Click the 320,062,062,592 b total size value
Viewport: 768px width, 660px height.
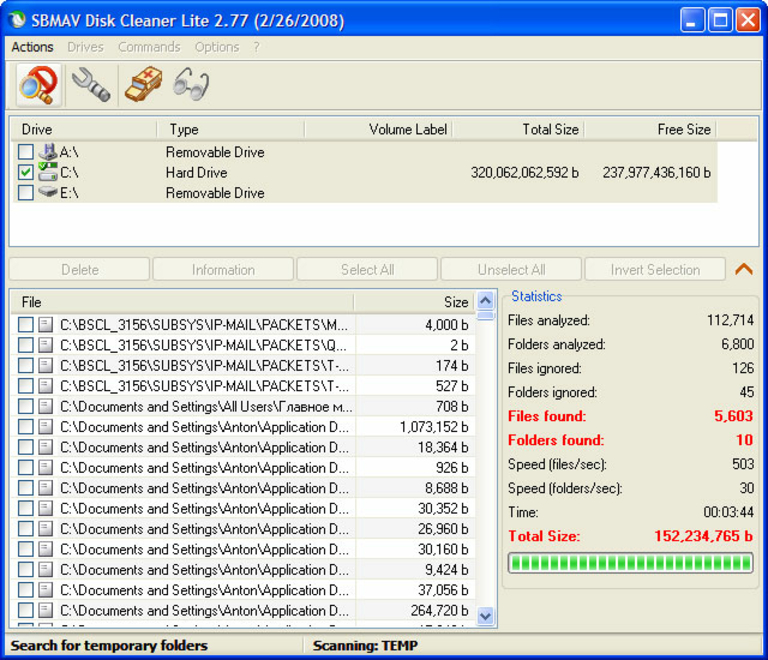point(525,172)
